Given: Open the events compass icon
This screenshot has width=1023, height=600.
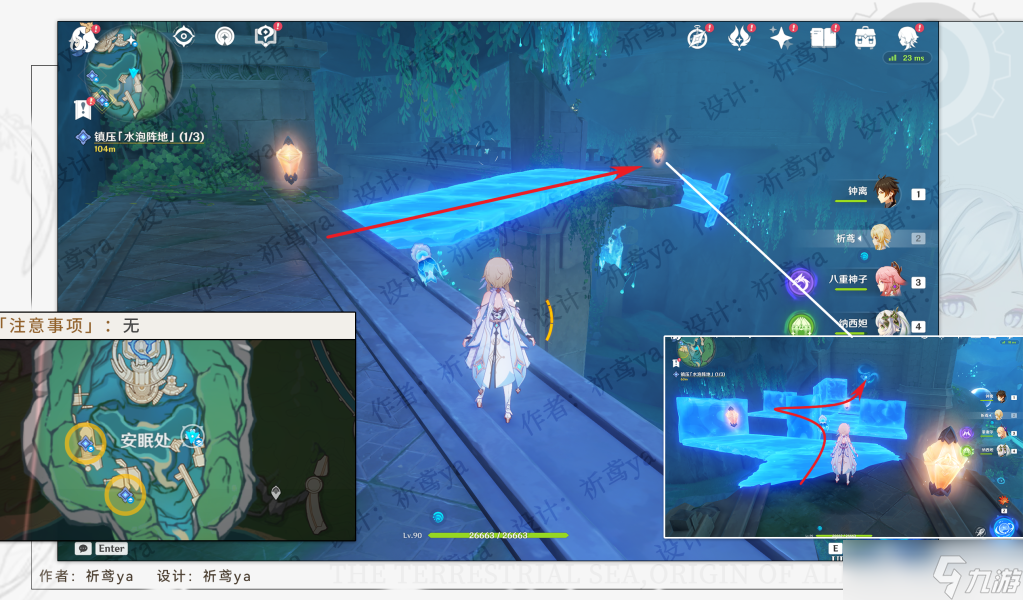Looking at the screenshot, I should [x=697, y=38].
